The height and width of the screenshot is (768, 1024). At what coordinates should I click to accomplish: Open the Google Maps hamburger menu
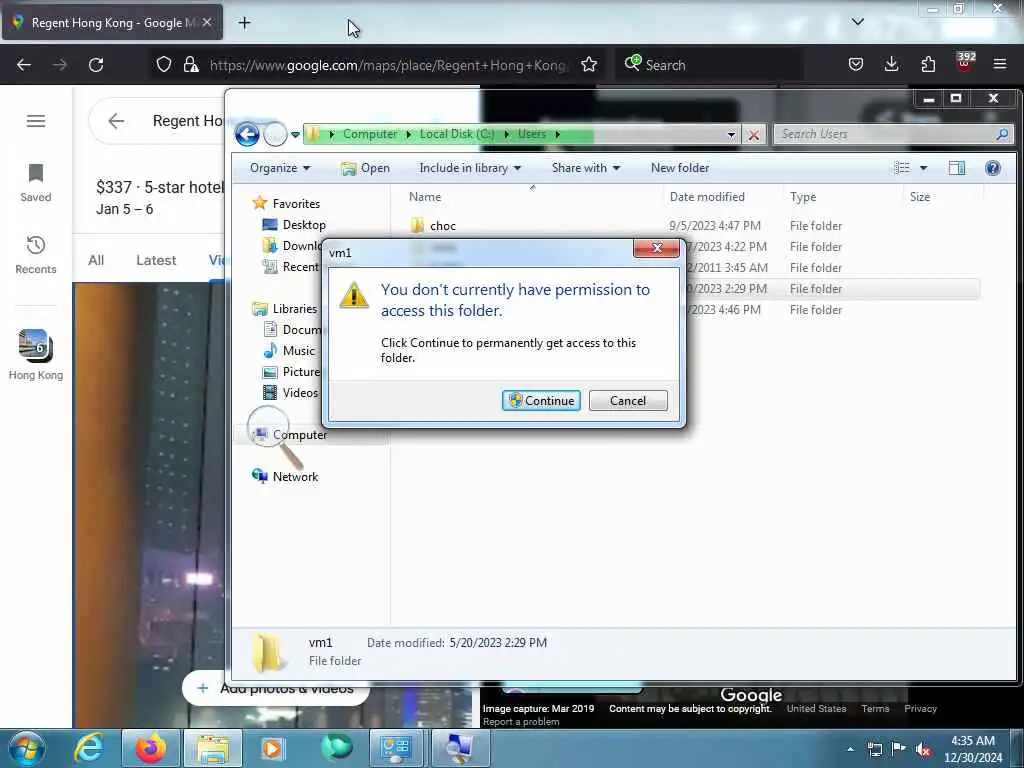tap(36, 121)
